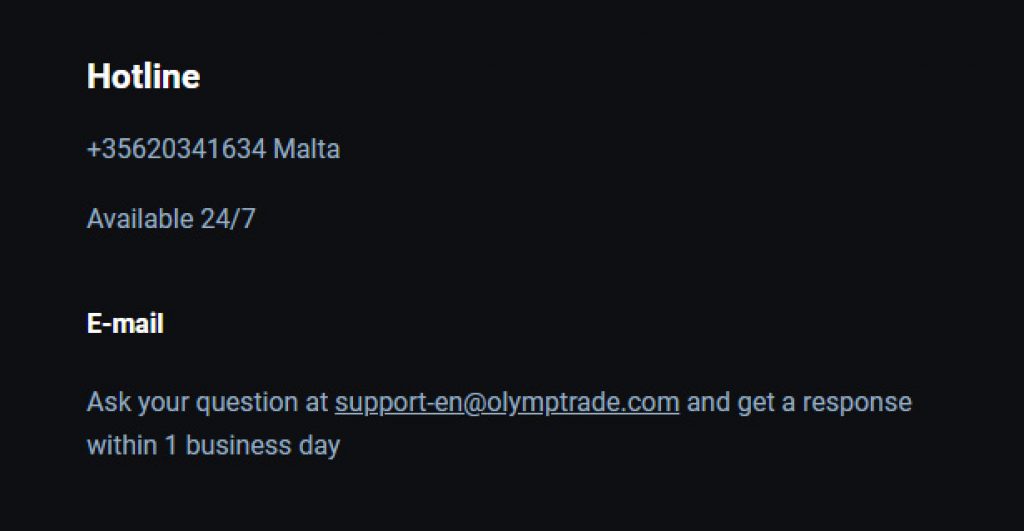Click the phrase 'and get a response'
The width and height of the screenshot is (1024, 531).
click(799, 402)
